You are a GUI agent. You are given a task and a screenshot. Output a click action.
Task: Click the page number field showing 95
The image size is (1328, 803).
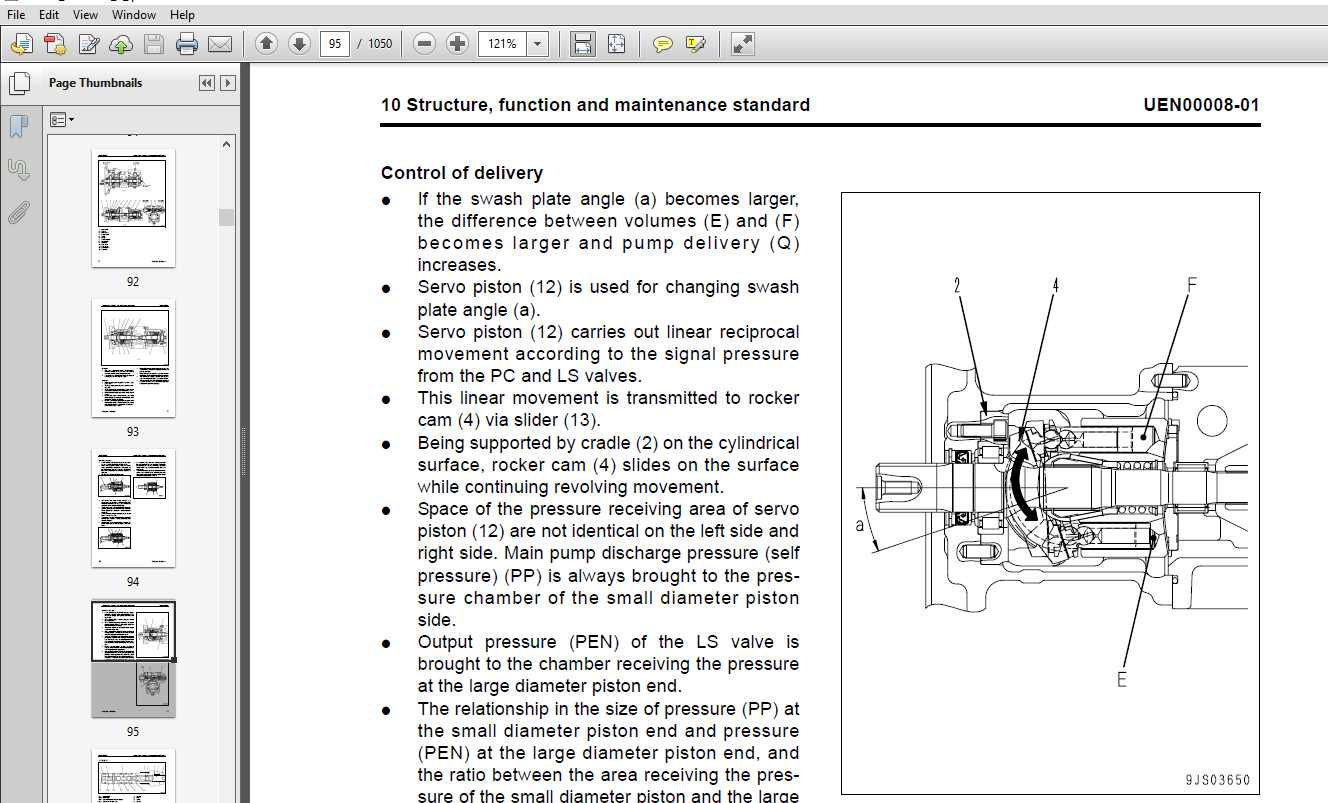click(334, 44)
